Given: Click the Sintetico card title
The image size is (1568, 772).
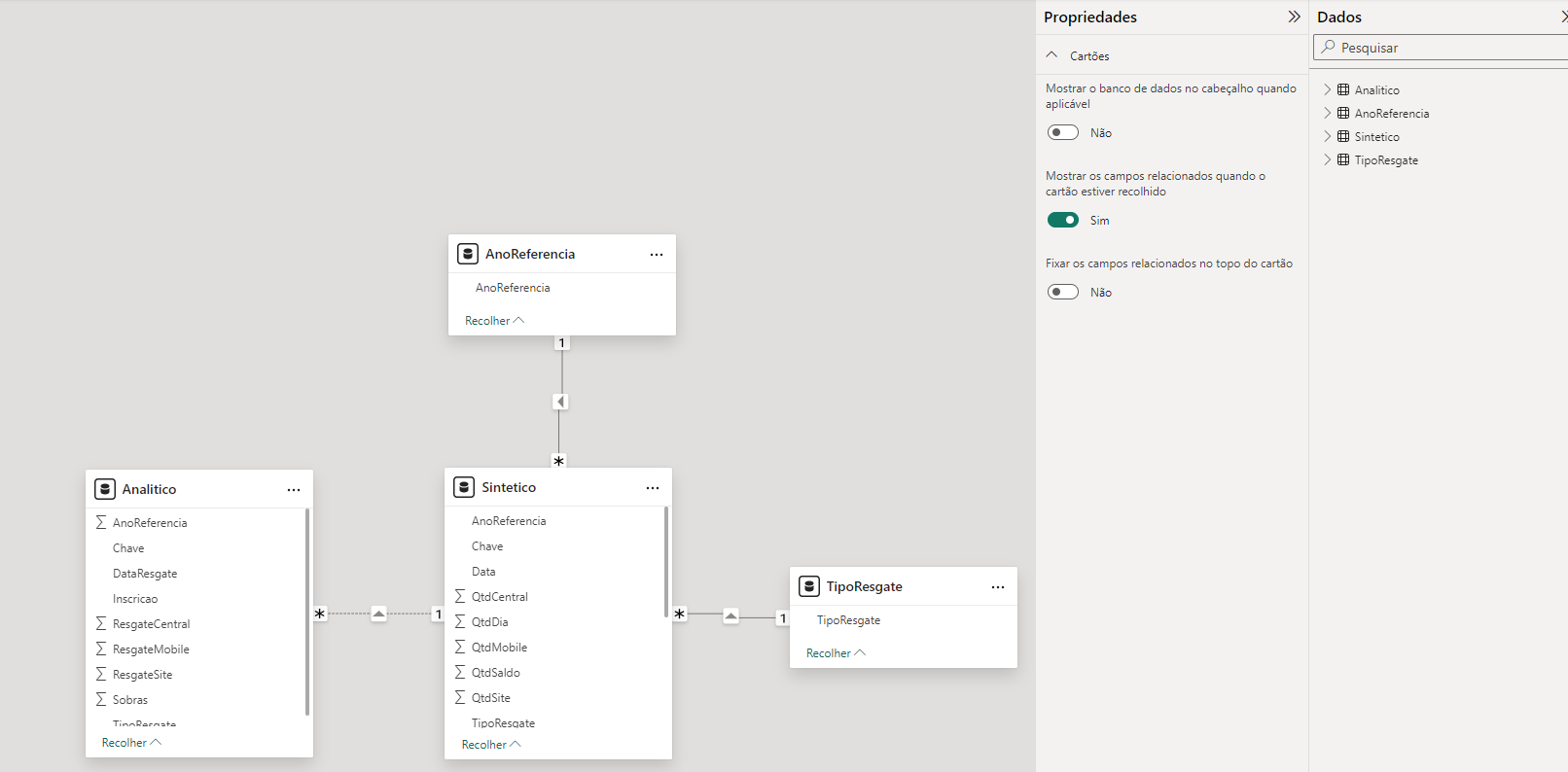Looking at the screenshot, I should tap(509, 487).
